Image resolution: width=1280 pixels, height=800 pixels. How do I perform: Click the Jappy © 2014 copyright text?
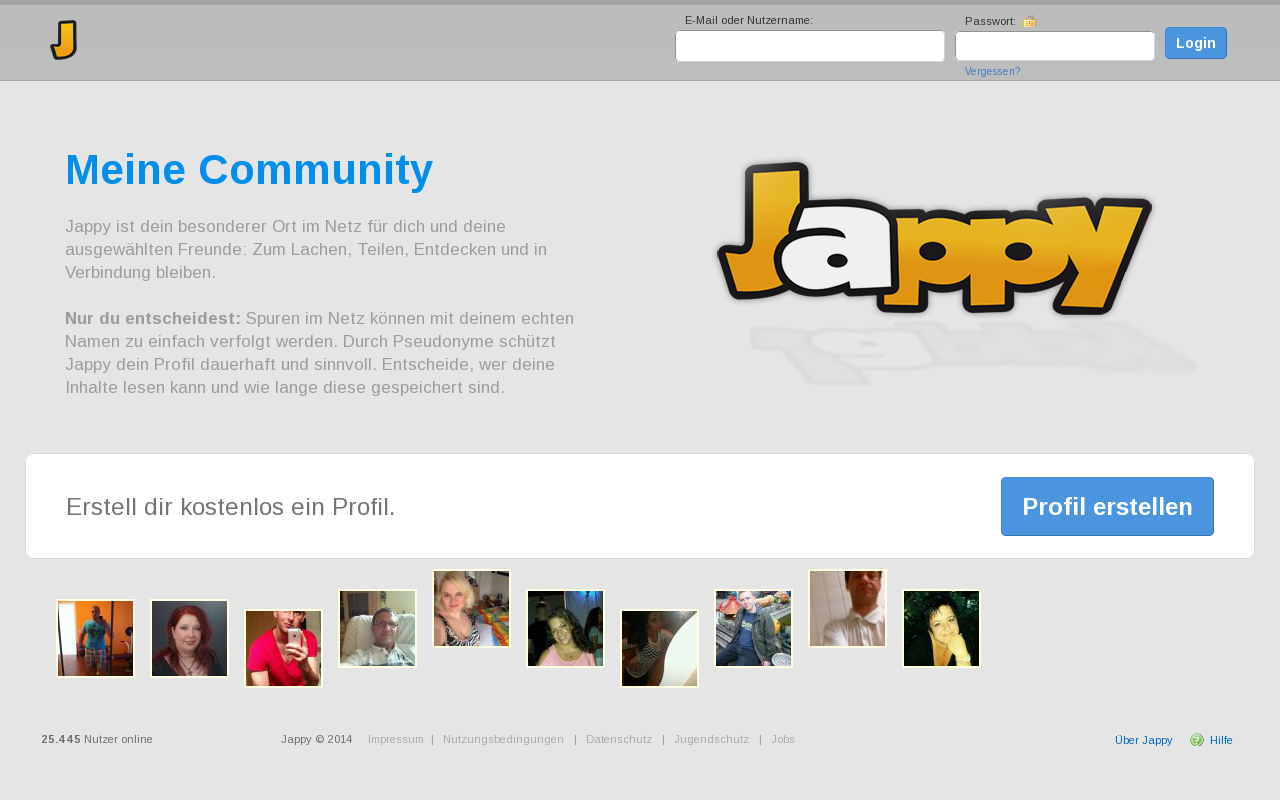point(316,739)
